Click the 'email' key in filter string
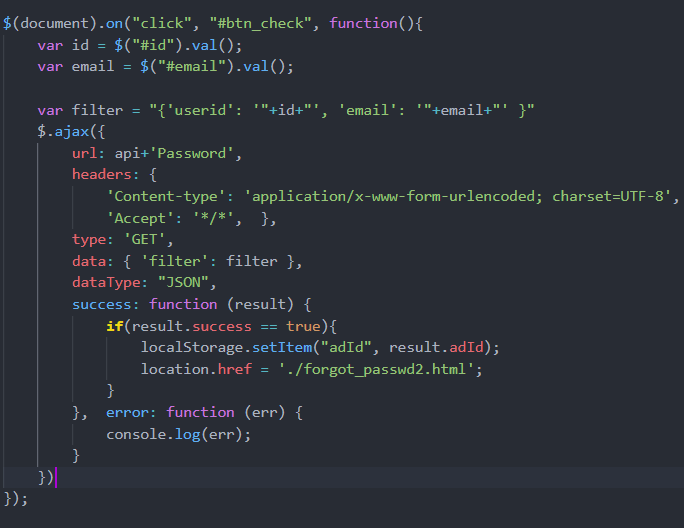 click(x=367, y=110)
